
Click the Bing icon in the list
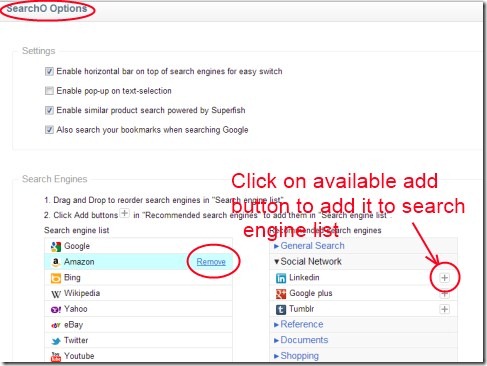point(56,278)
